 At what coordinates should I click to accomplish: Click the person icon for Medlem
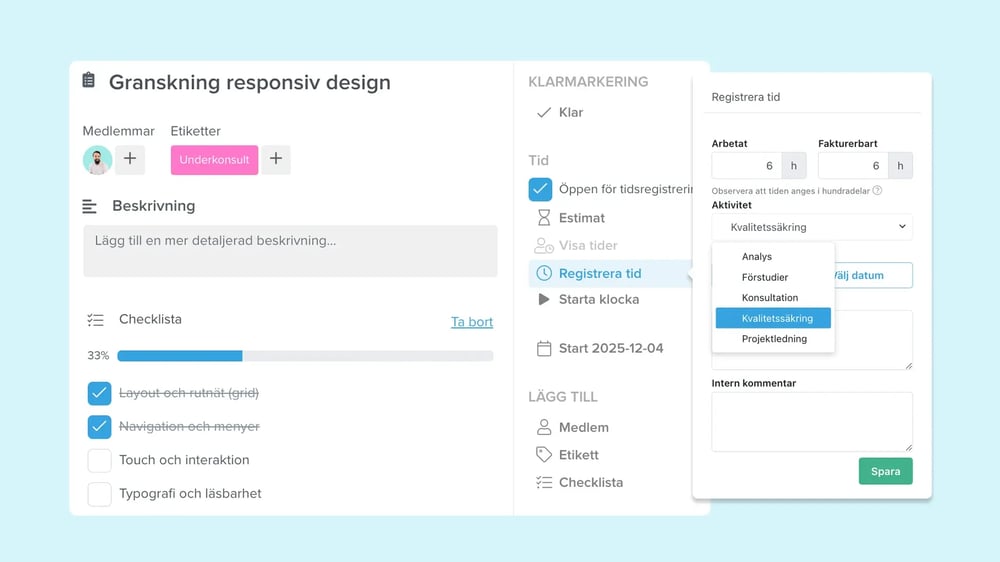544,427
